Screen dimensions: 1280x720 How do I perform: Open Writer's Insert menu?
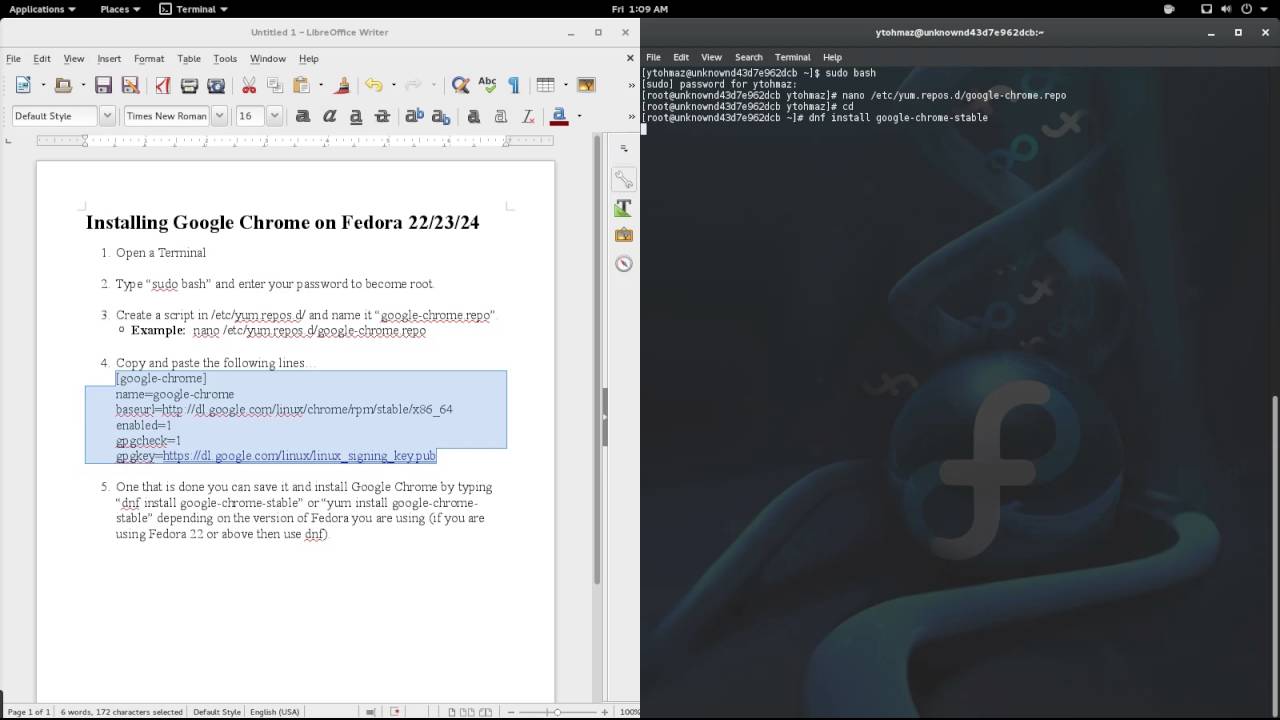pos(109,59)
